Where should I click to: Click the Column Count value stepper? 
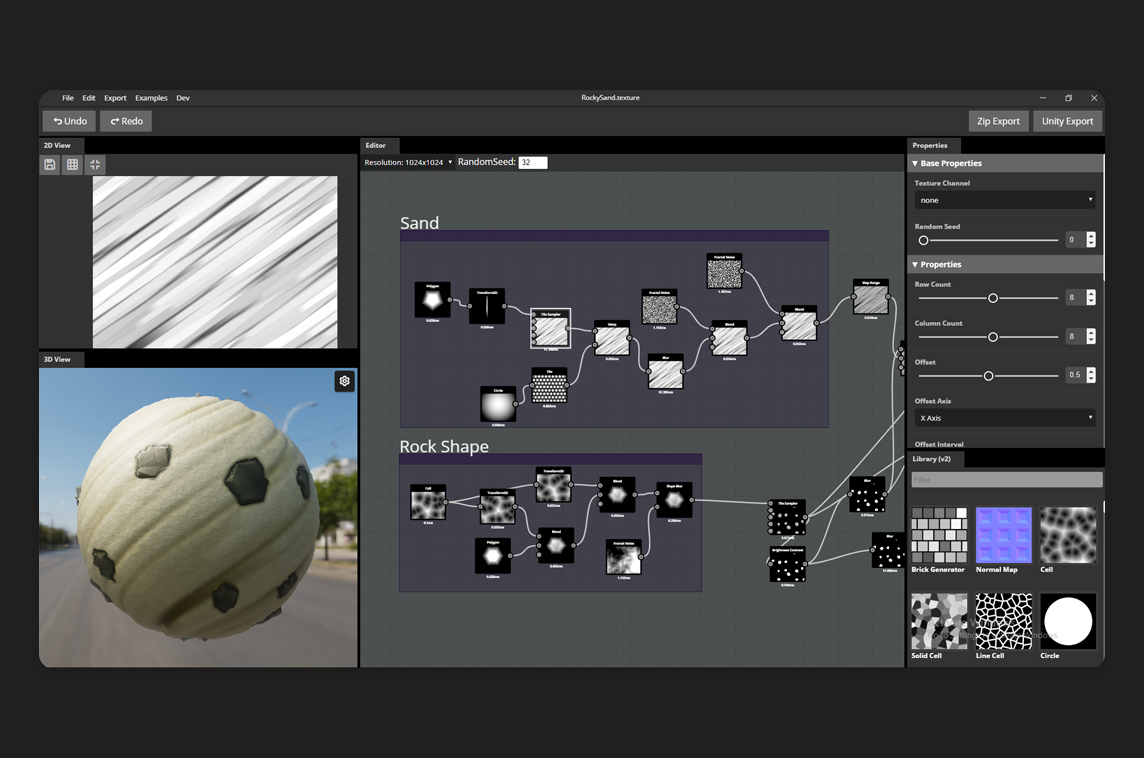[x=1091, y=336]
